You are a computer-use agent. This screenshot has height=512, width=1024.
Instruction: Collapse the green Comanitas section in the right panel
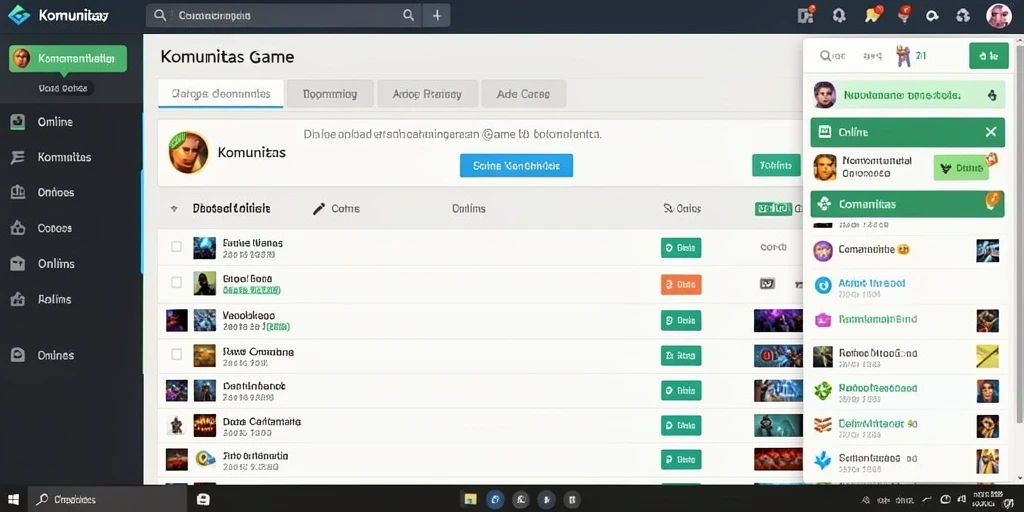(x=907, y=204)
